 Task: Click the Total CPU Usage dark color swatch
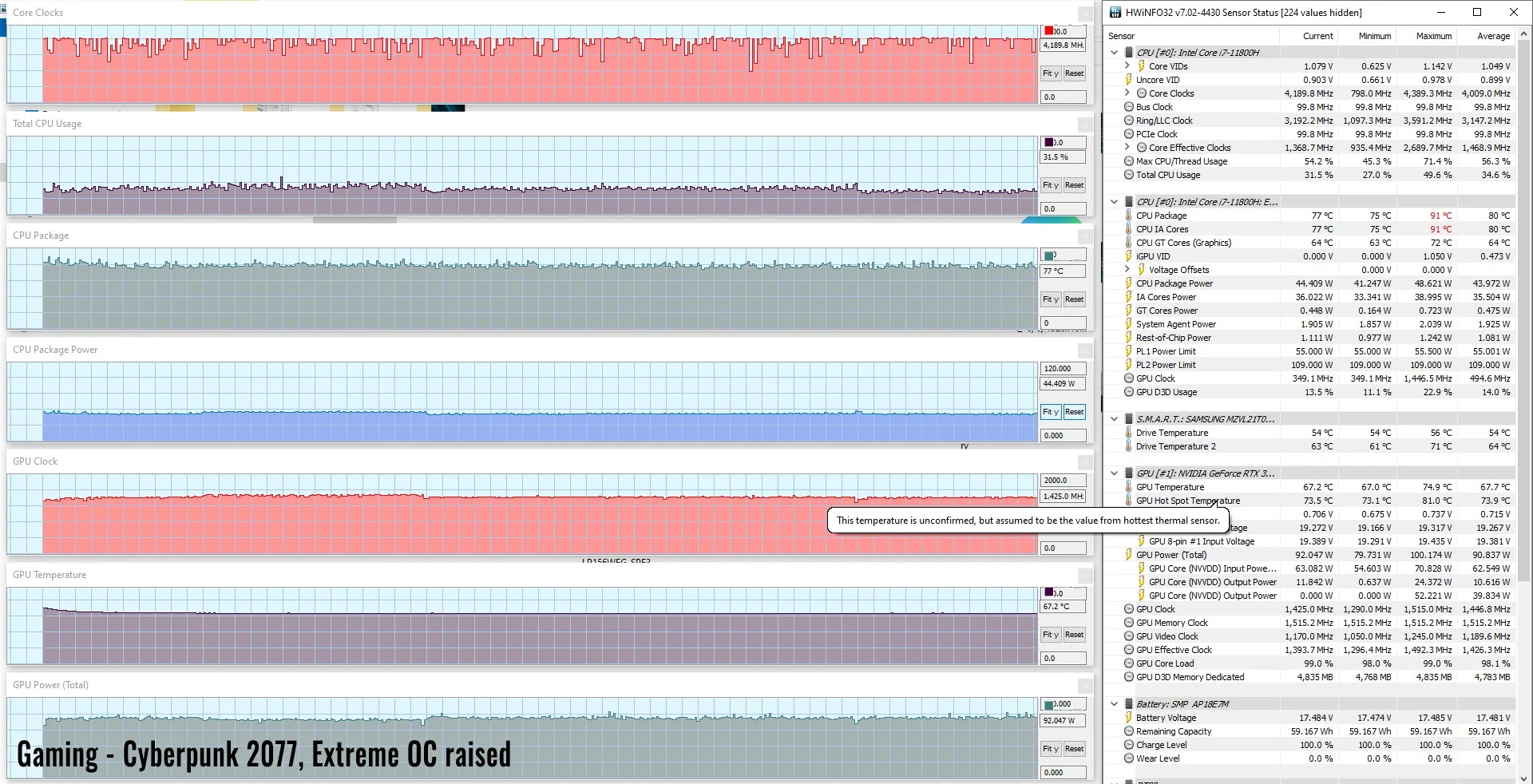(x=1048, y=142)
